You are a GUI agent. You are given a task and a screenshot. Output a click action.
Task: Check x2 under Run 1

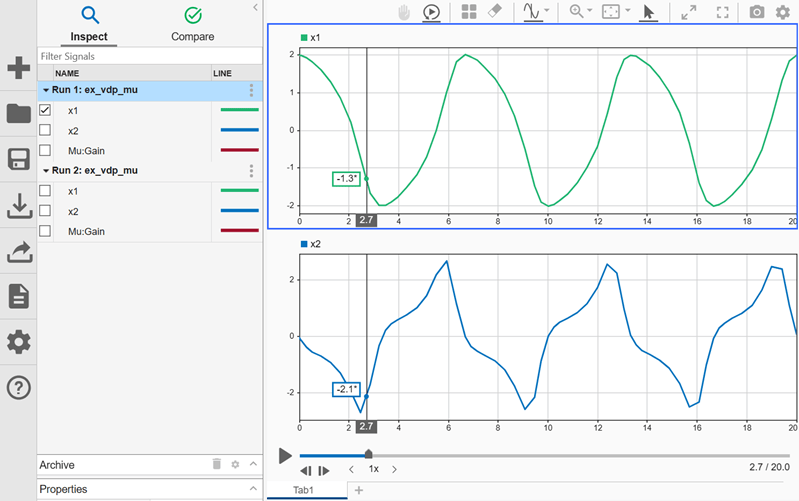45,130
